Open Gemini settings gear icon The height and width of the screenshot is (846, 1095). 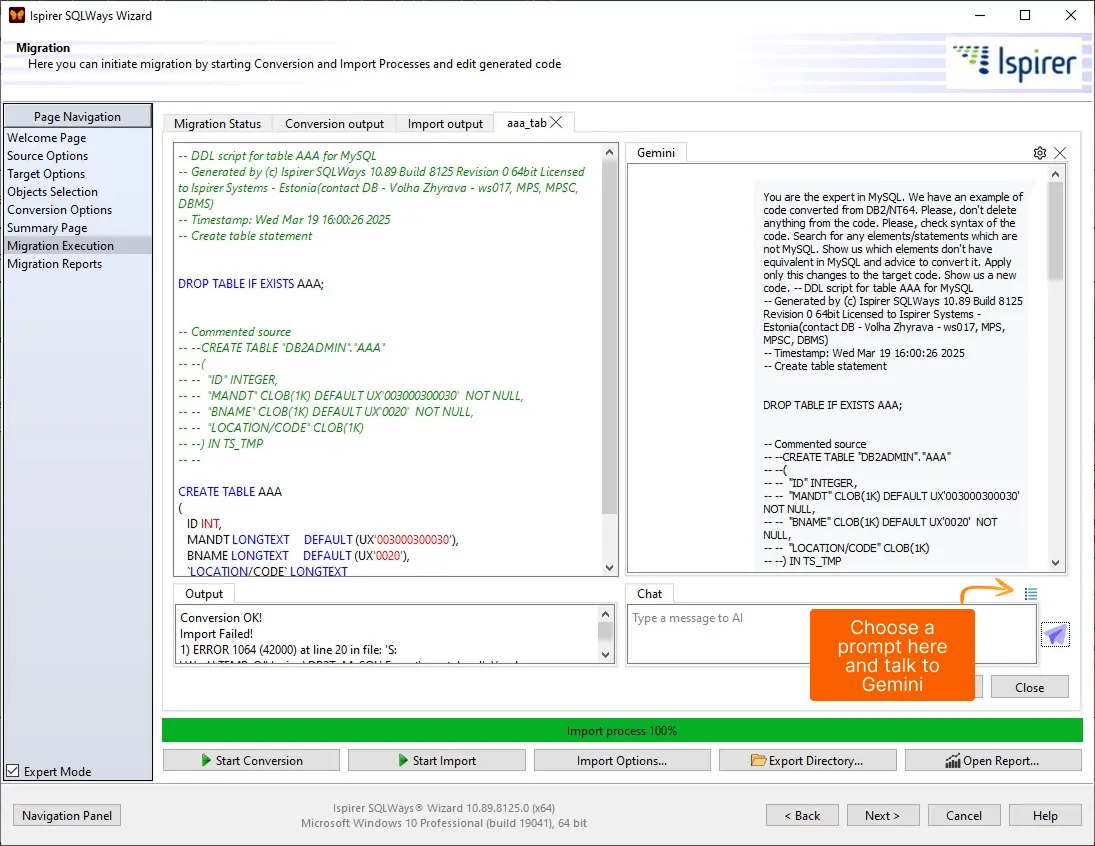point(1039,153)
